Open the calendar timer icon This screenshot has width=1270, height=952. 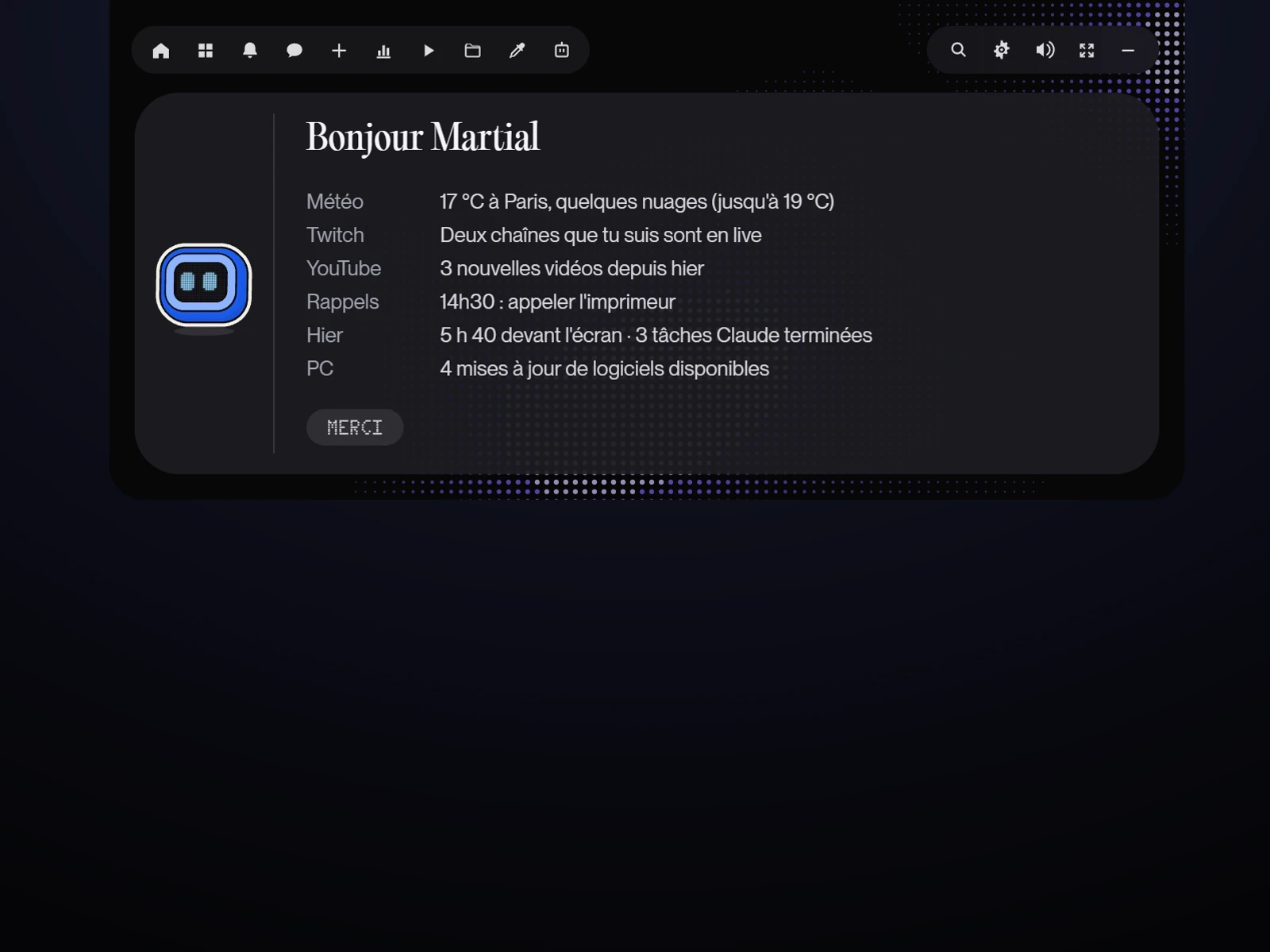pos(562,51)
